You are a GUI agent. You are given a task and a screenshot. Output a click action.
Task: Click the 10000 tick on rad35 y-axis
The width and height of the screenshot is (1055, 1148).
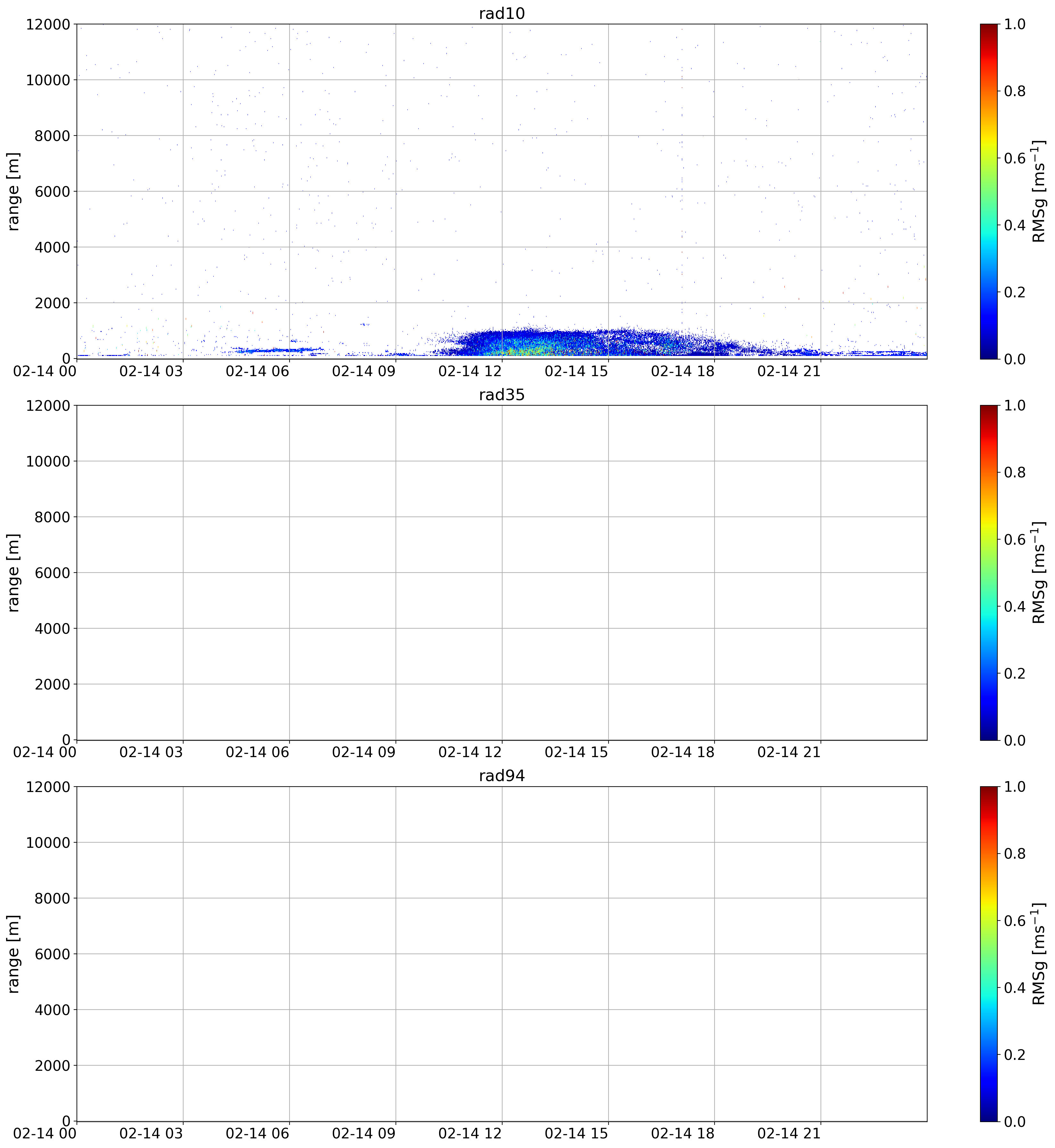(x=48, y=461)
